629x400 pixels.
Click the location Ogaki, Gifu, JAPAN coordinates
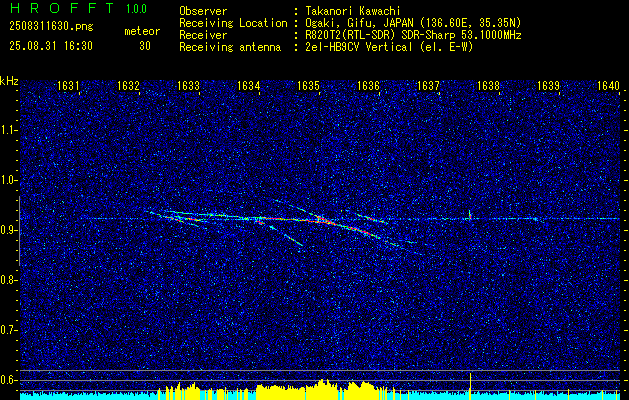(413, 23)
